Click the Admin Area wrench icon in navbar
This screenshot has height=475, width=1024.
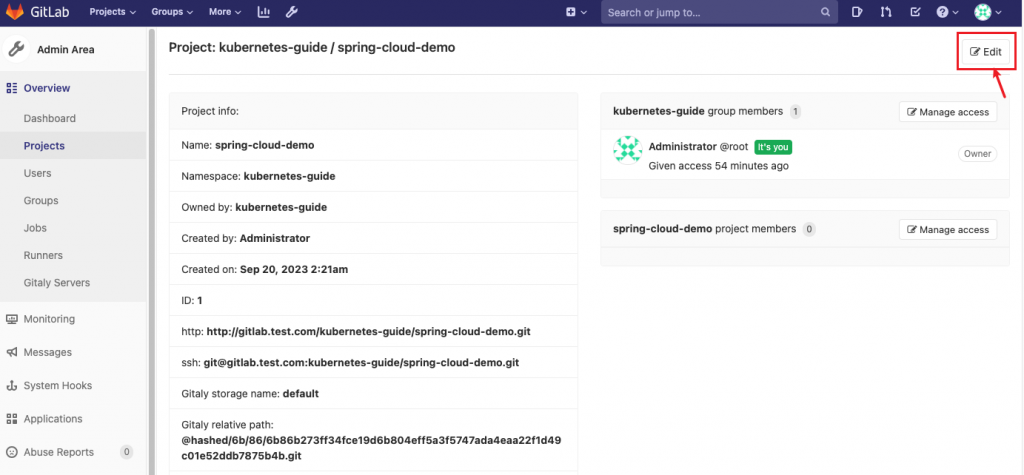point(292,12)
